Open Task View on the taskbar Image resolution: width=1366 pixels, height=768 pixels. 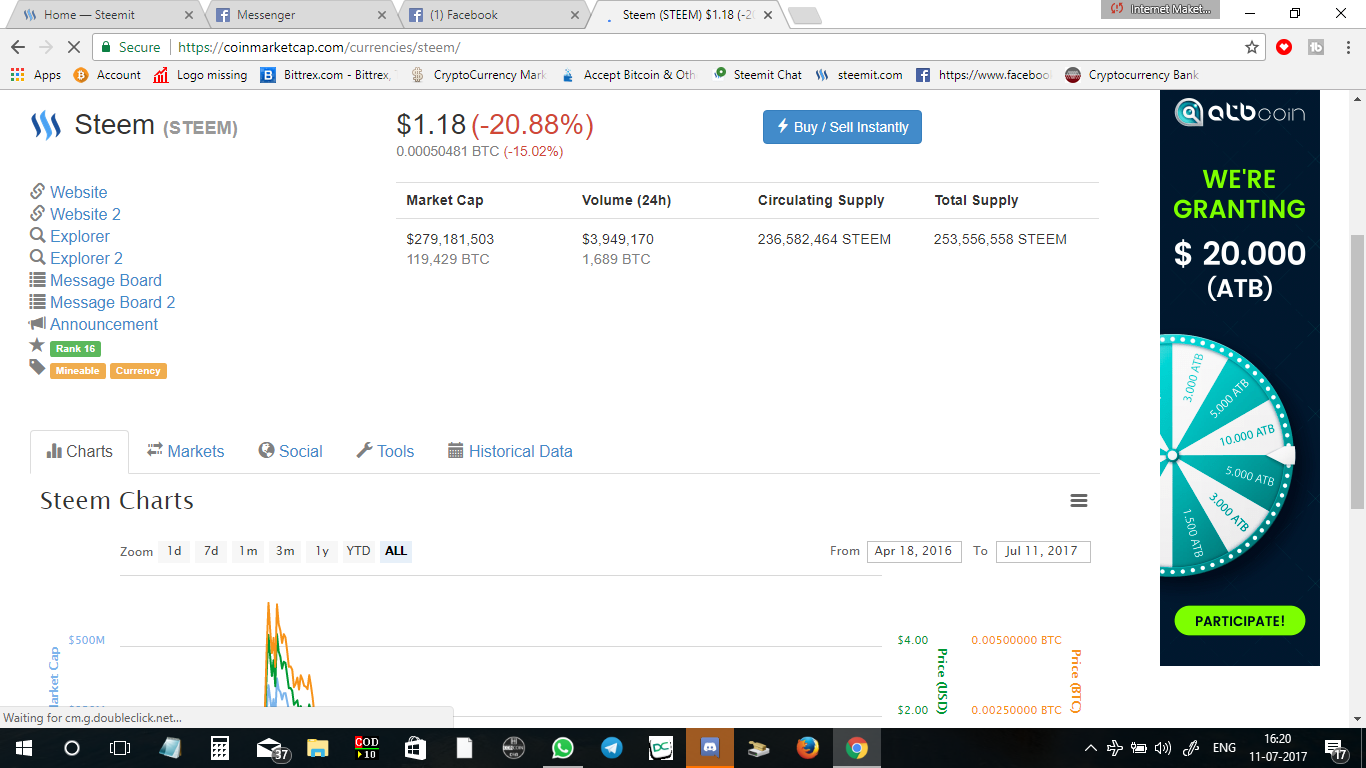120,748
